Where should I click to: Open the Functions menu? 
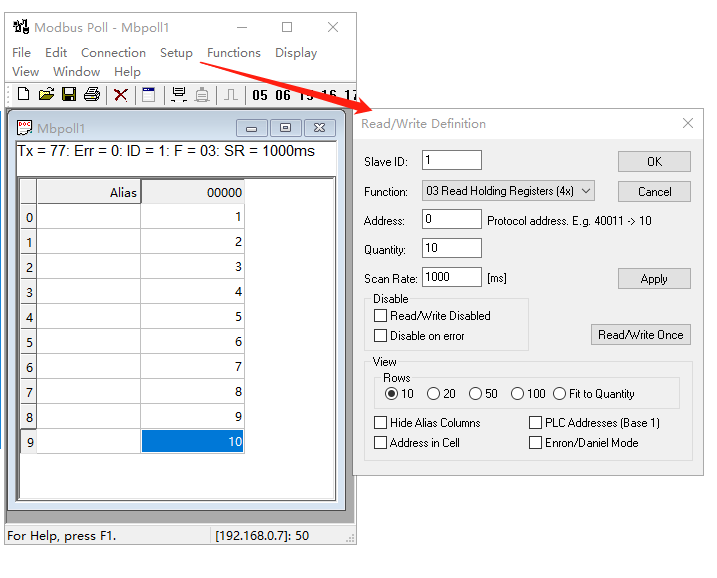click(233, 53)
